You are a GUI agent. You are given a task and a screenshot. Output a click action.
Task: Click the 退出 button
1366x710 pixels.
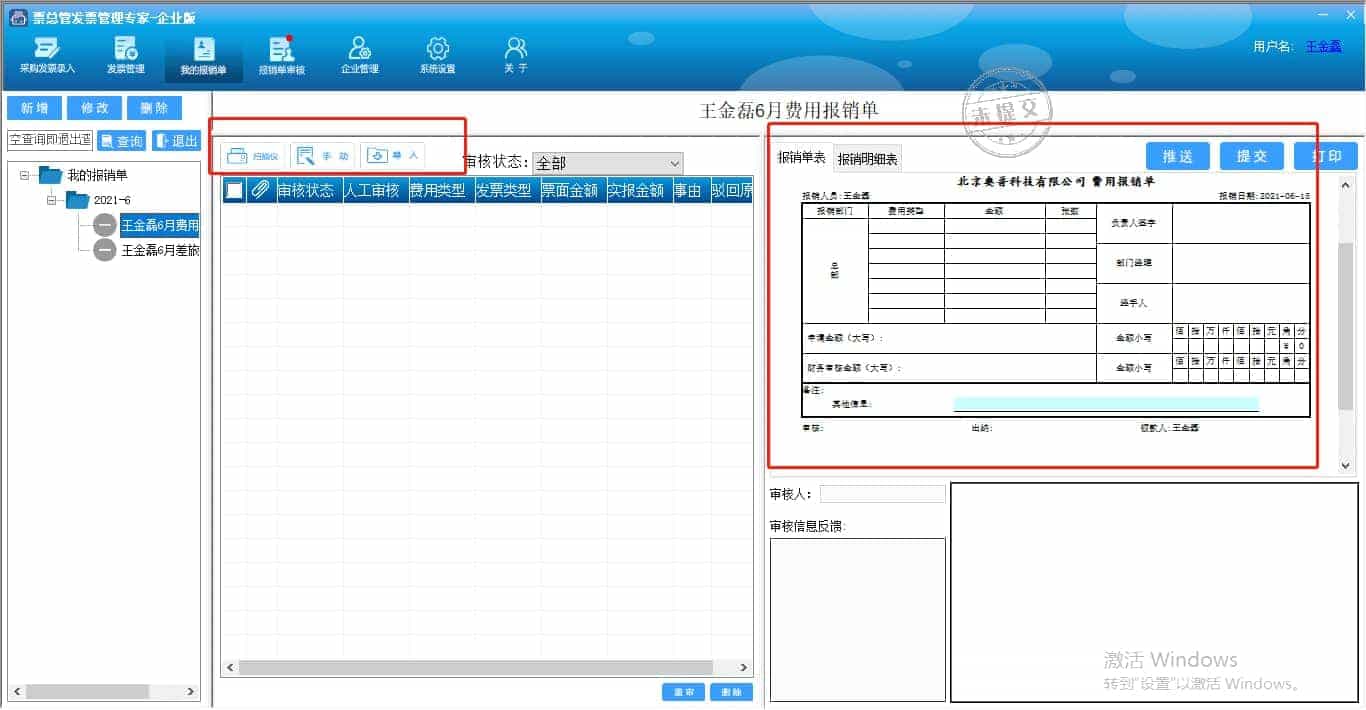(177, 141)
